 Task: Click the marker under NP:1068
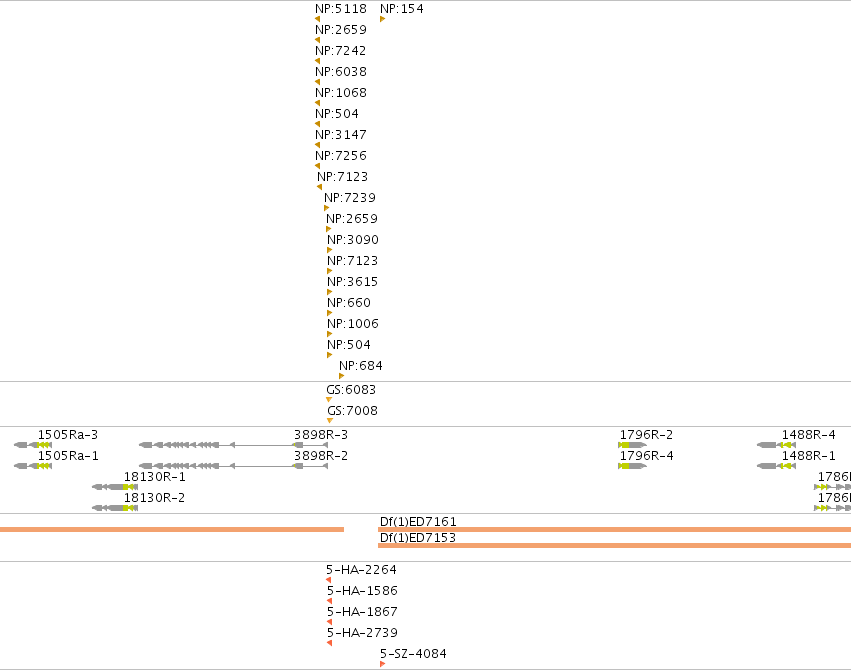point(317,103)
